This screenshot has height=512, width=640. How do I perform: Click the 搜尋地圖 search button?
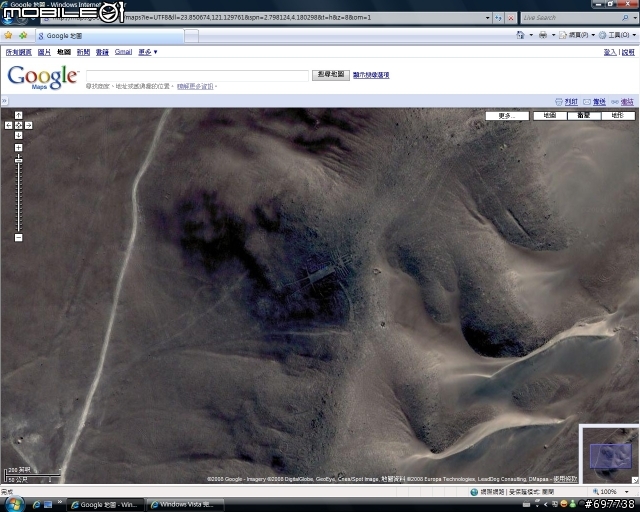[x=331, y=75]
